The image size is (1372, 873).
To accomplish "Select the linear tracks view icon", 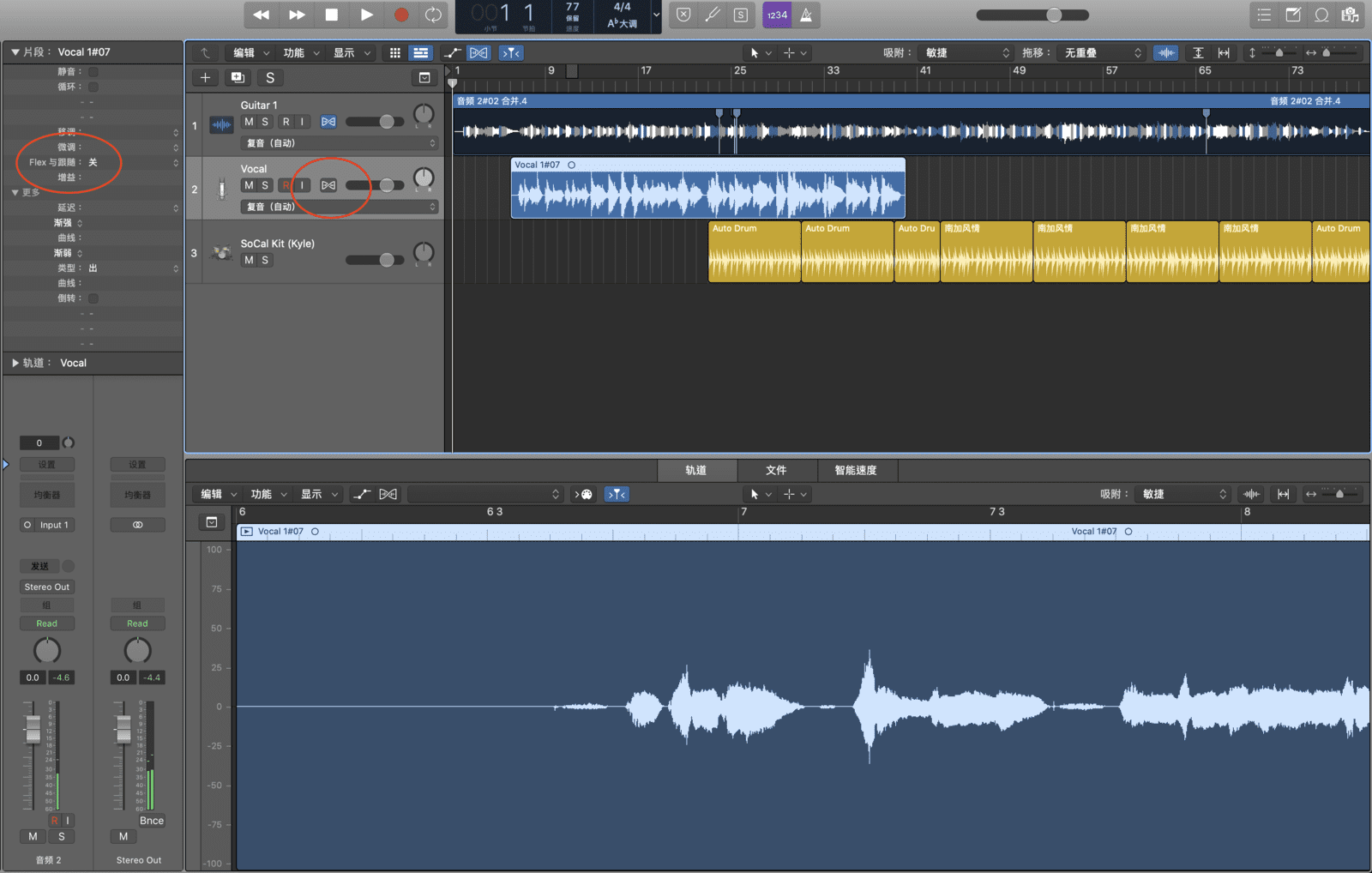I will tap(420, 53).
